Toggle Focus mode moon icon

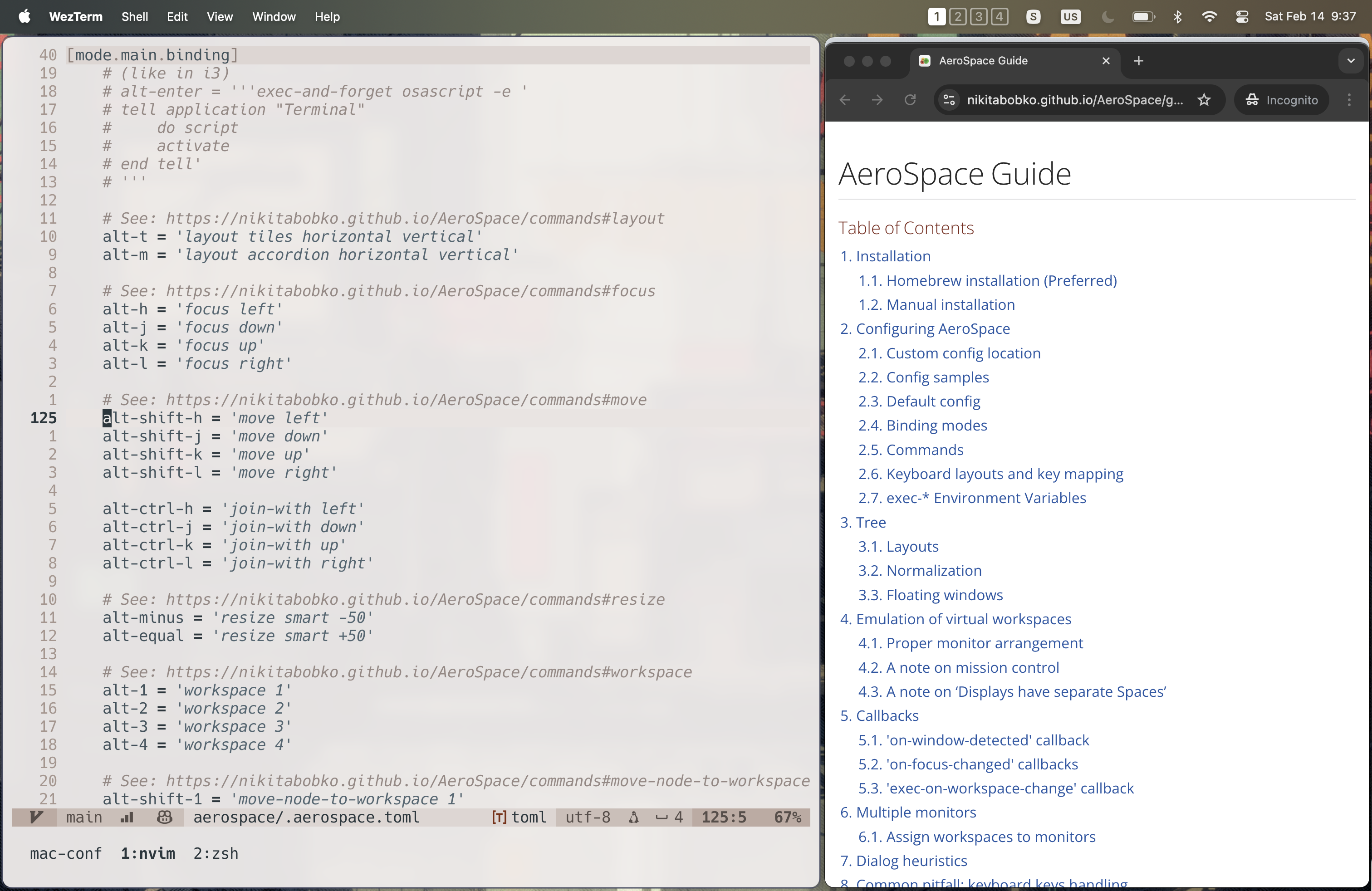1107,17
